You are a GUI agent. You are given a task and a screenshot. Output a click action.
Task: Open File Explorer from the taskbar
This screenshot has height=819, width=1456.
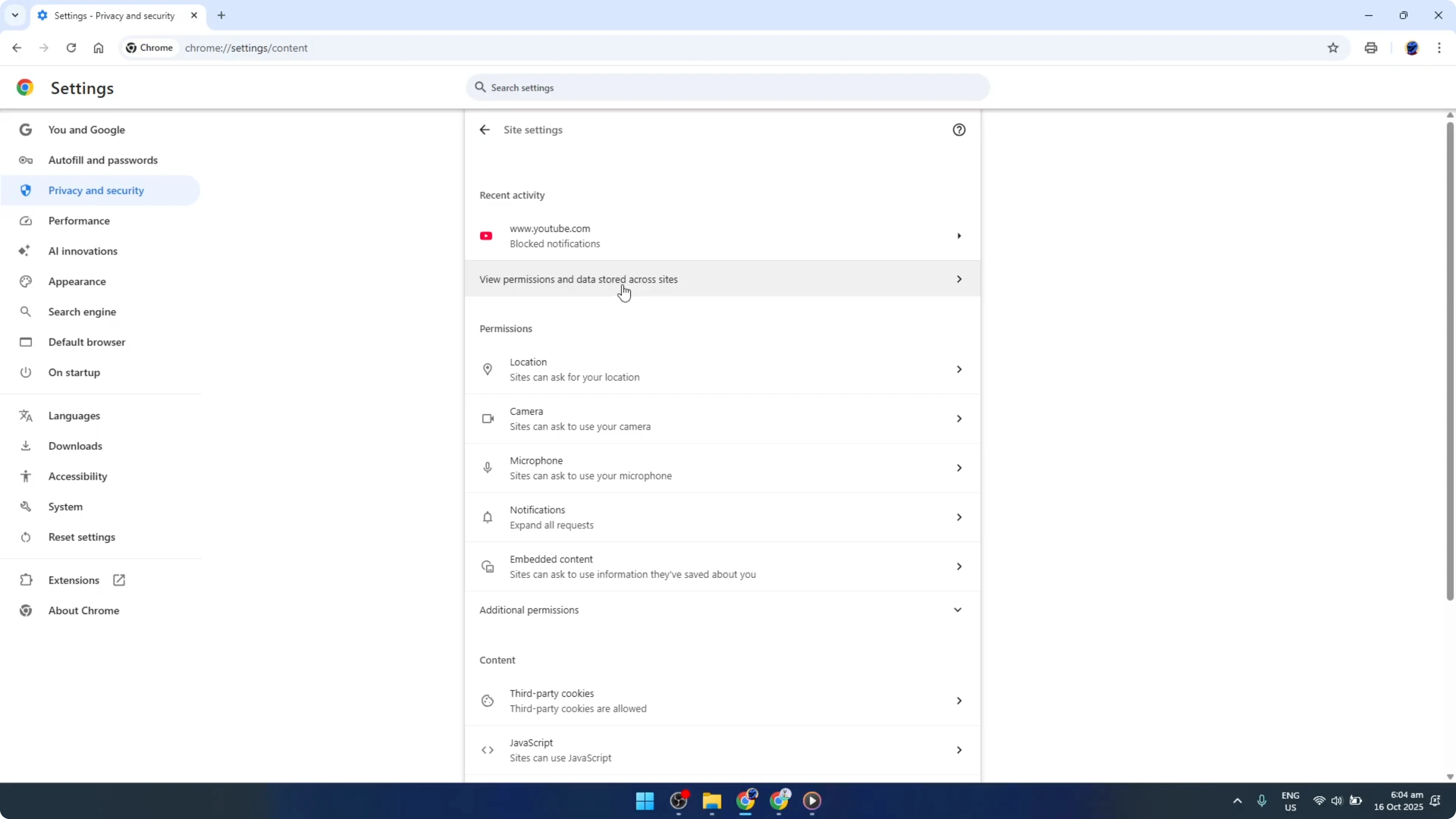click(x=712, y=801)
